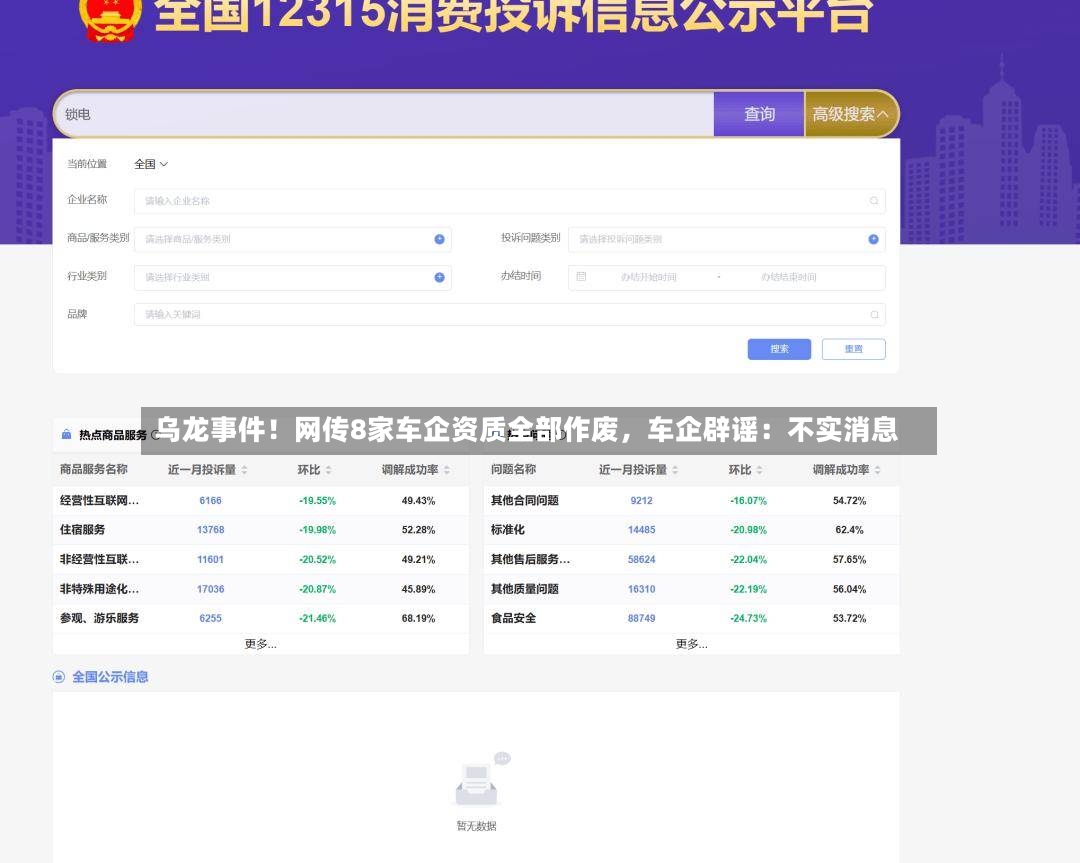Pick the 办结结束时间 end date field
This screenshot has width=1080, height=863.
pyautogui.click(x=789, y=277)
